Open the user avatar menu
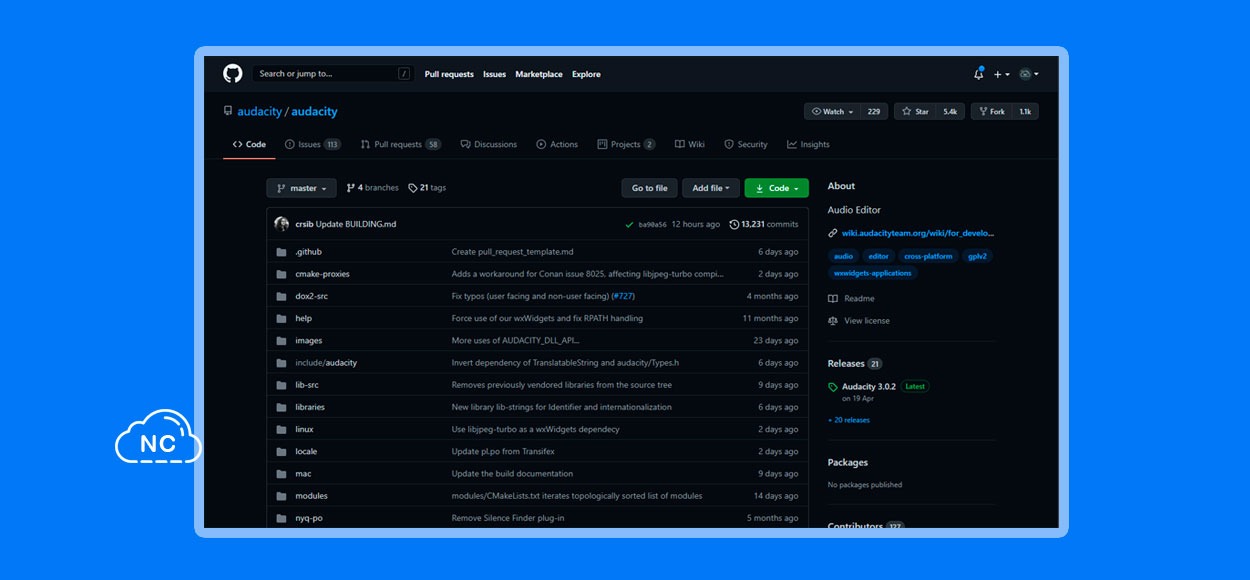 (1028, 74)
